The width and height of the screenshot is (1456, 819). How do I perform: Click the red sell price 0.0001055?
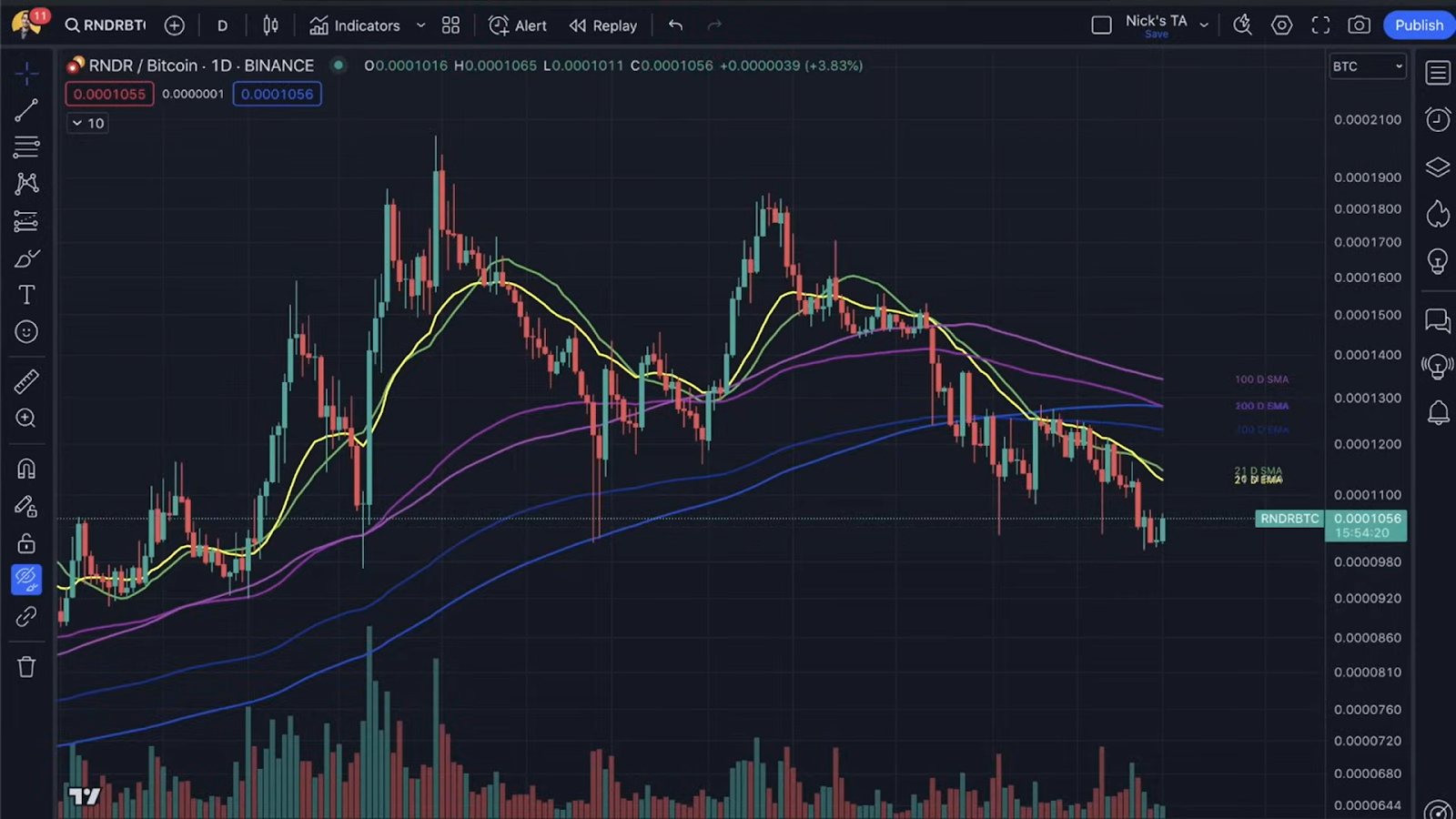point(109,94)
